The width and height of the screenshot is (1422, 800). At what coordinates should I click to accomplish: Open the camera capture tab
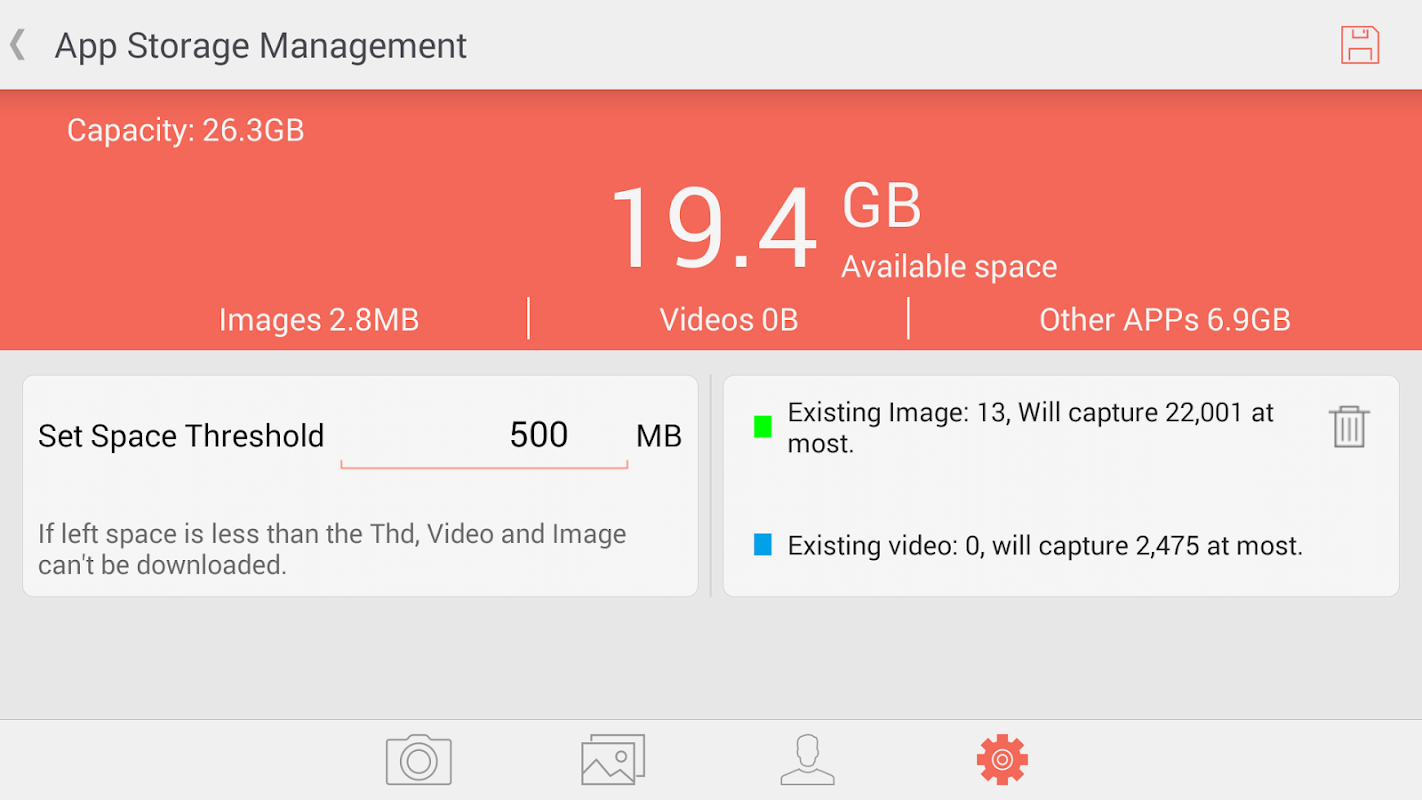[x=418, y=760]
